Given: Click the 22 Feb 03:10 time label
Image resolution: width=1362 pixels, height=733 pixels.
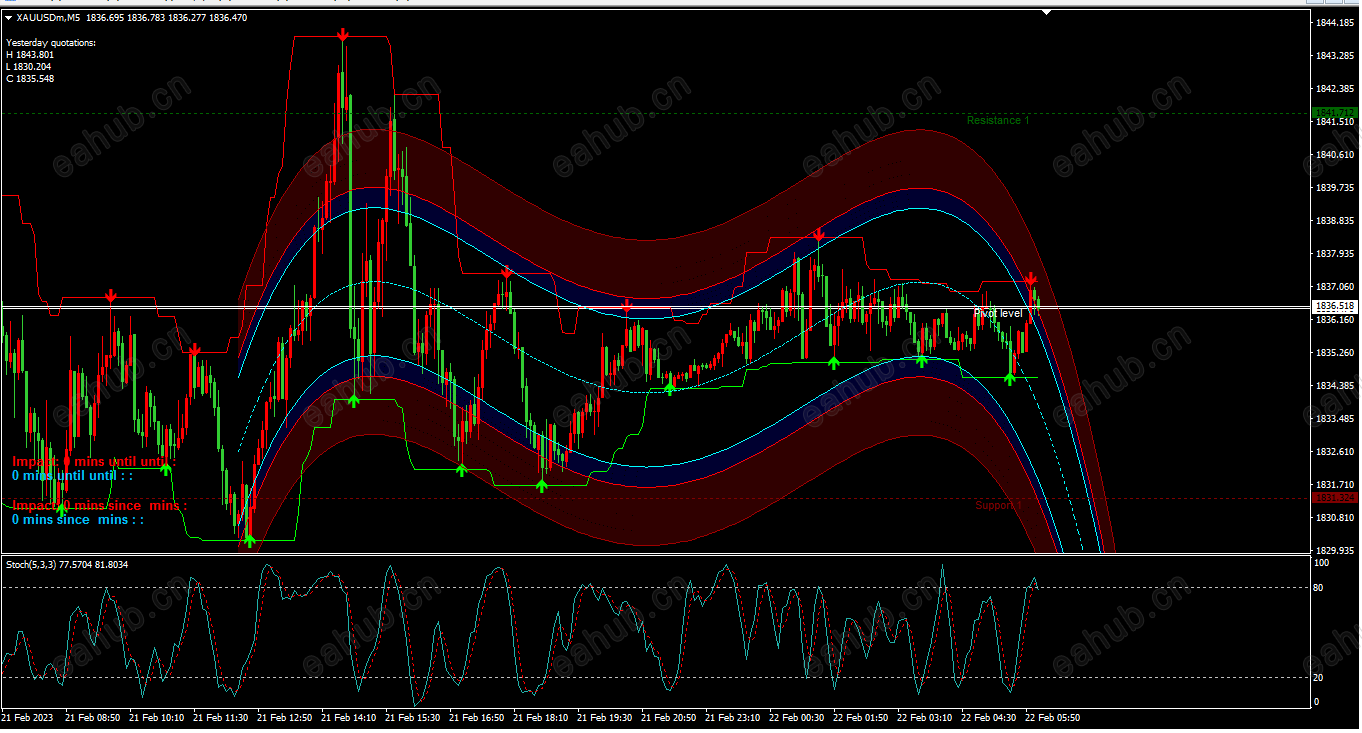Looking at the screenshot, I should [924, 718].
